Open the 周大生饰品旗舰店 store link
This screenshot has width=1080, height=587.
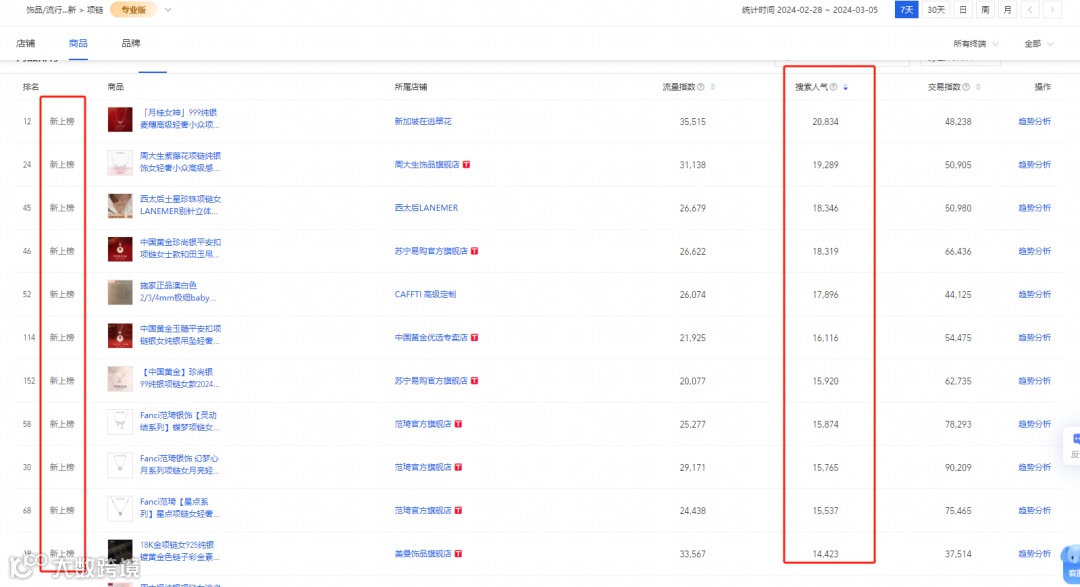(x=427, y=165)
